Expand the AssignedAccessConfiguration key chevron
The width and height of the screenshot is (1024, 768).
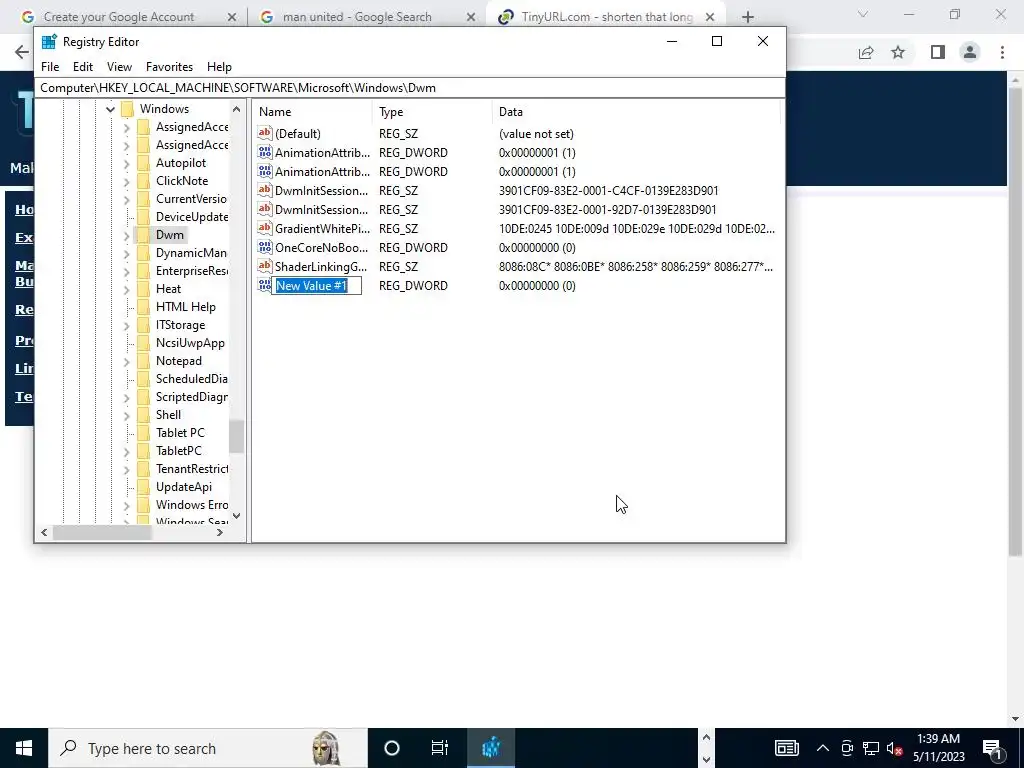126,145
